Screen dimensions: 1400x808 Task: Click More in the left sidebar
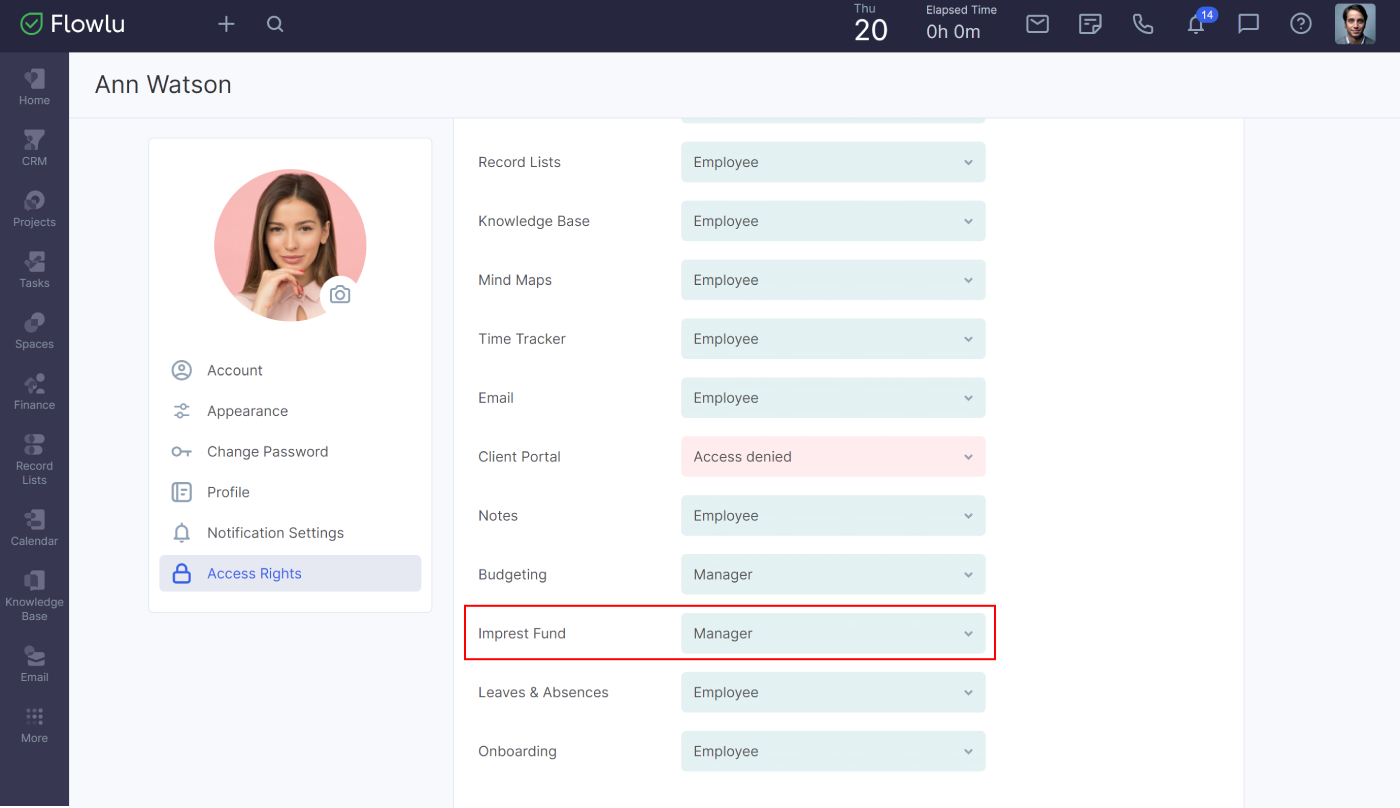[34, 725]
